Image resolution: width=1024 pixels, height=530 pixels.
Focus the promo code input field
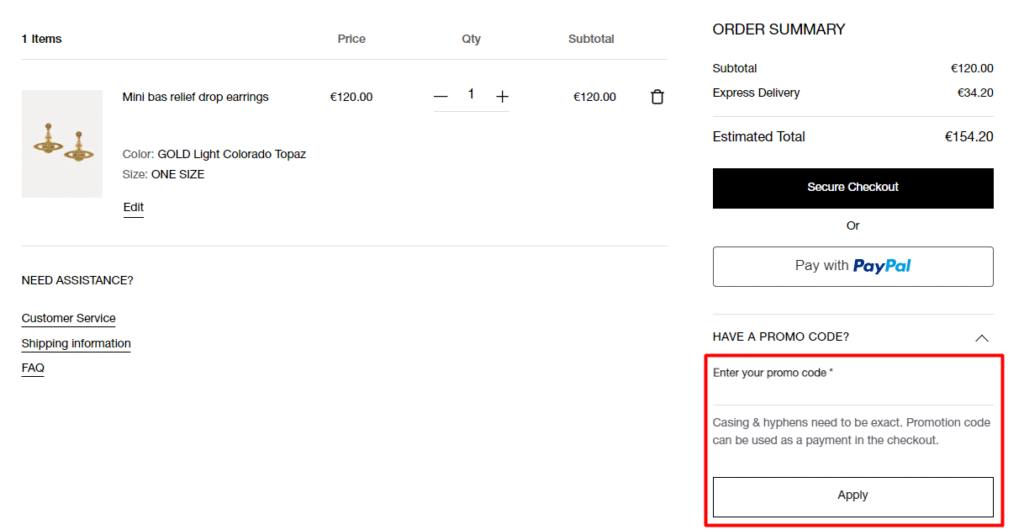(x=852, y=393)
